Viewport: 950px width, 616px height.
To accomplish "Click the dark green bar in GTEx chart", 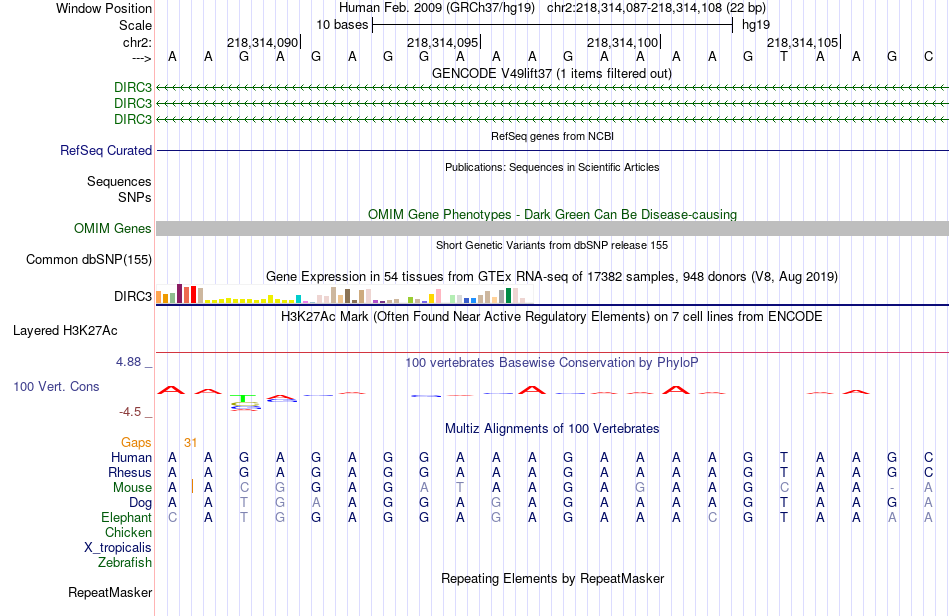I will tap(508, 296).
